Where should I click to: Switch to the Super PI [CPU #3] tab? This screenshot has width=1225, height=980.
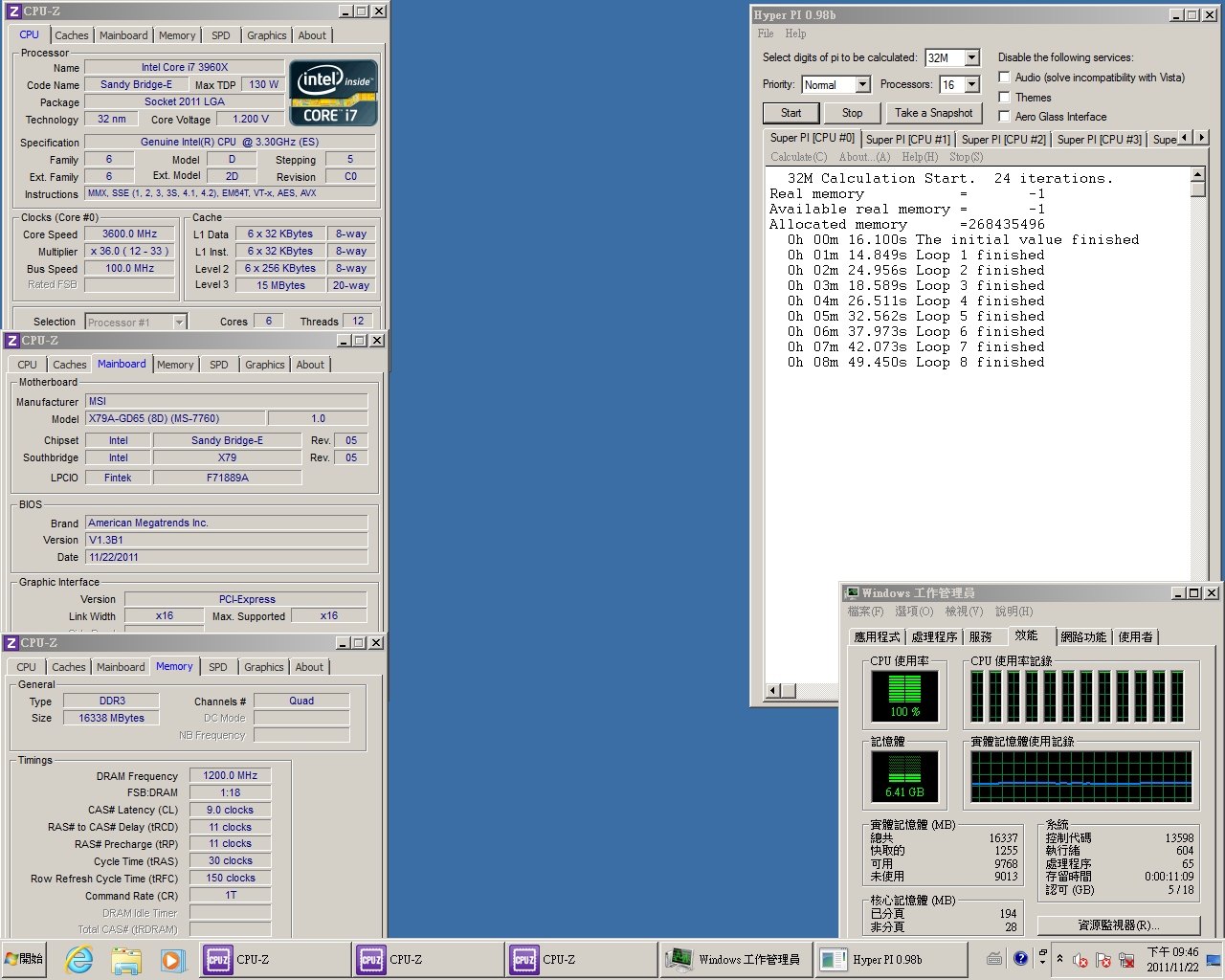click(x=1099, y=140)
